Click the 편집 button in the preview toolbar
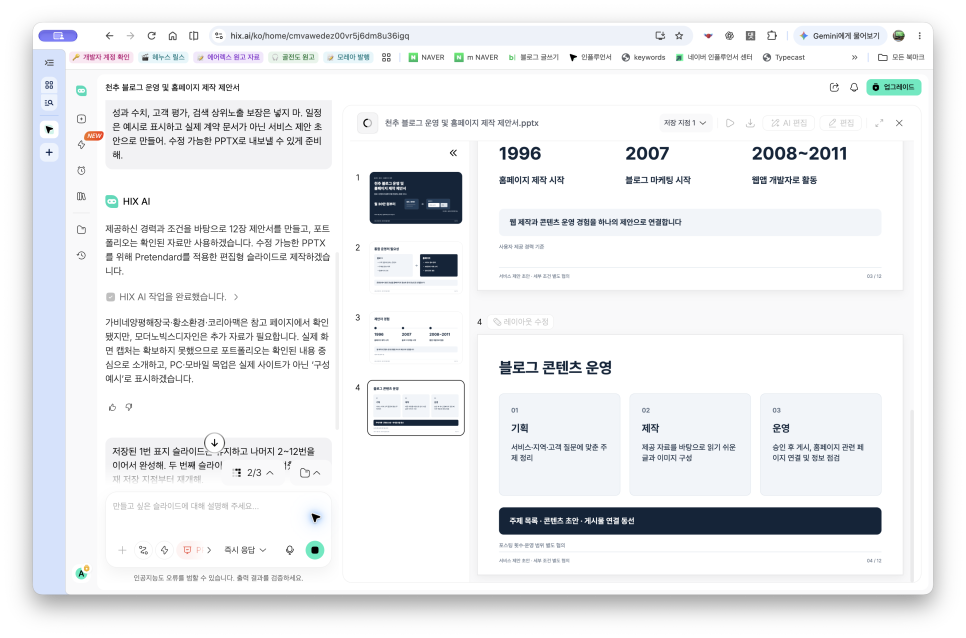The width and height of the screenshot is (966, 638). [841, 123]
